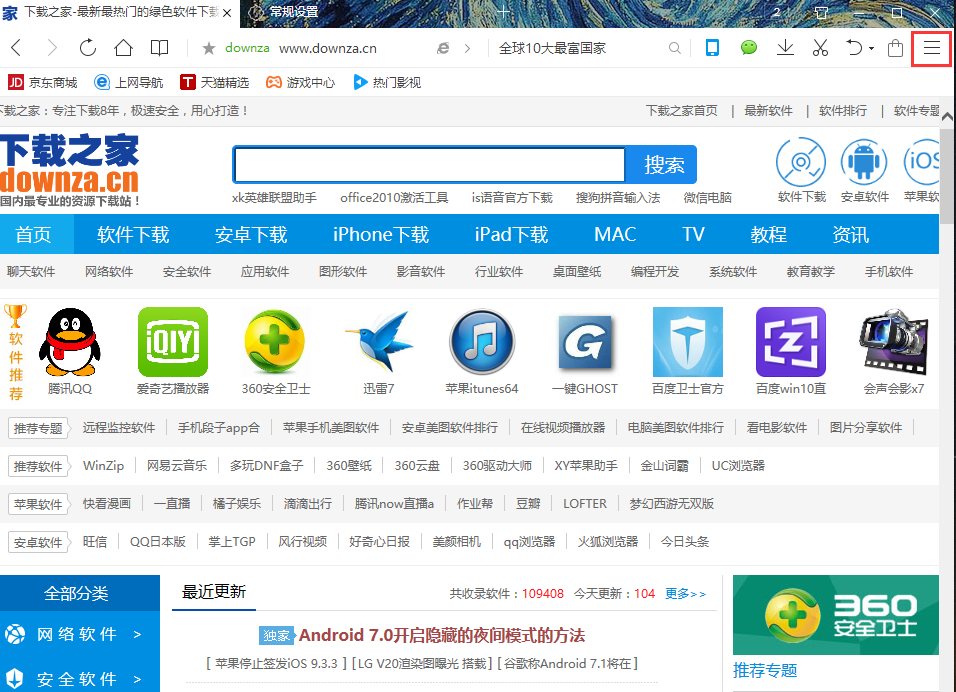This screenshot has height=692, width=956.
Task: Select the 迅雷7 software icon
Action: pyautogui.click(x=378, y=341)
